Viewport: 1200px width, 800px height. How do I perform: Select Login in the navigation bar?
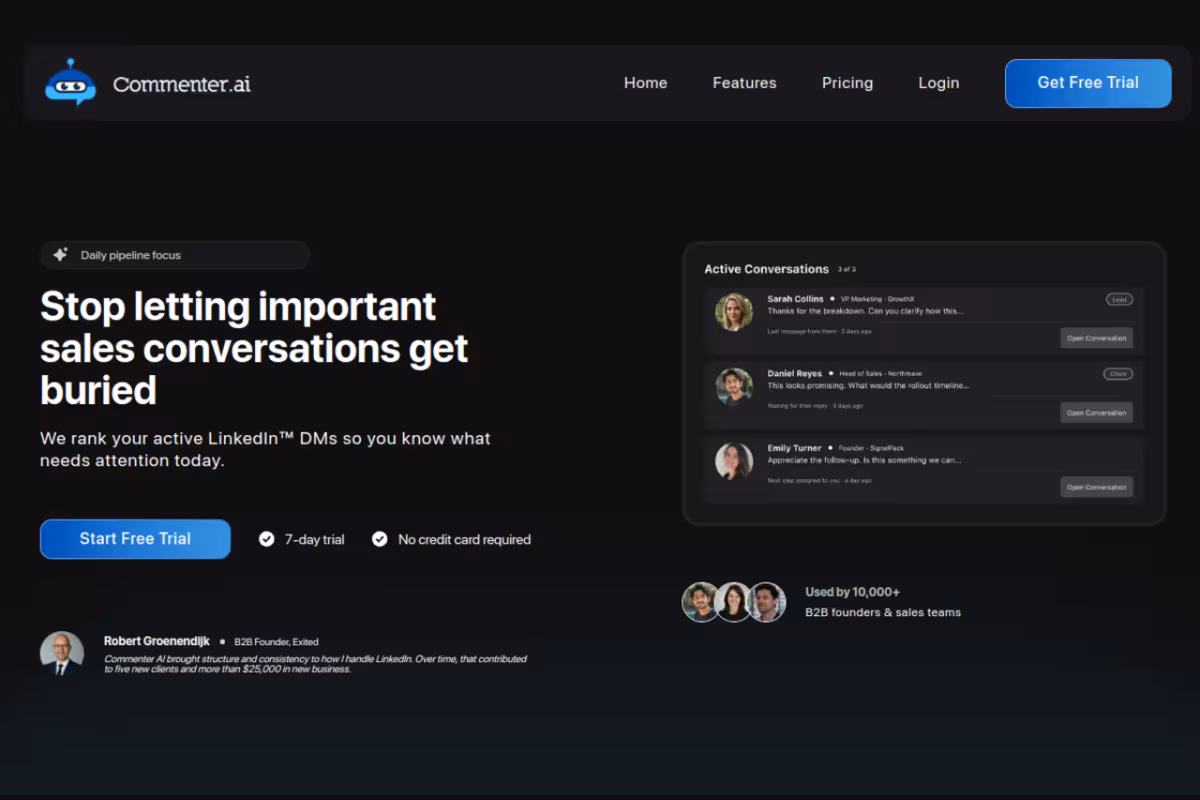(939, 83)
